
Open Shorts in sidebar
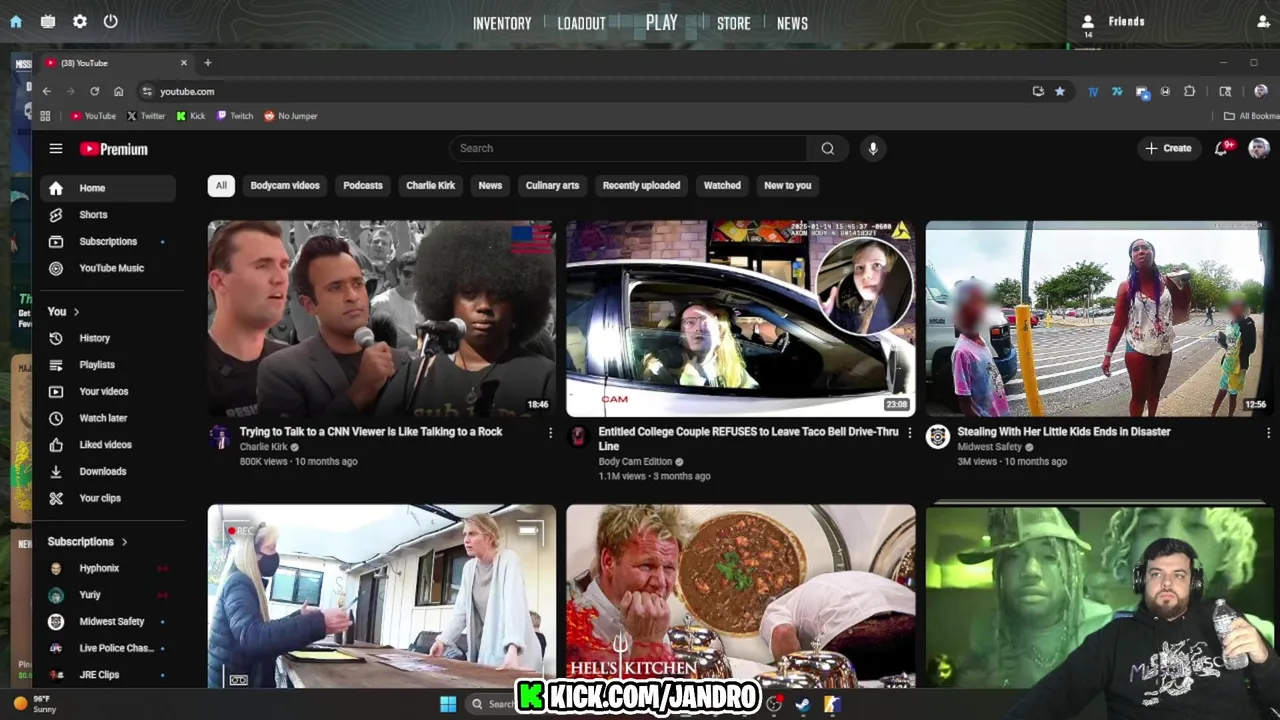pos(108,215)
